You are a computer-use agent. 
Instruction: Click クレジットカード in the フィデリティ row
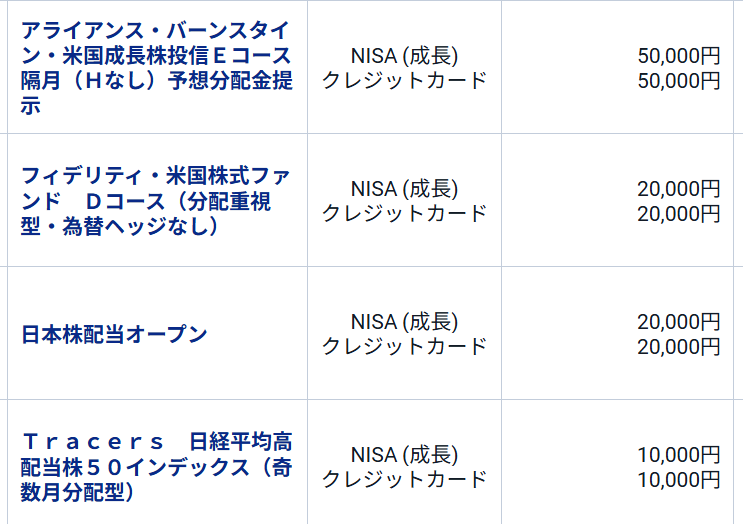[404, 213]
